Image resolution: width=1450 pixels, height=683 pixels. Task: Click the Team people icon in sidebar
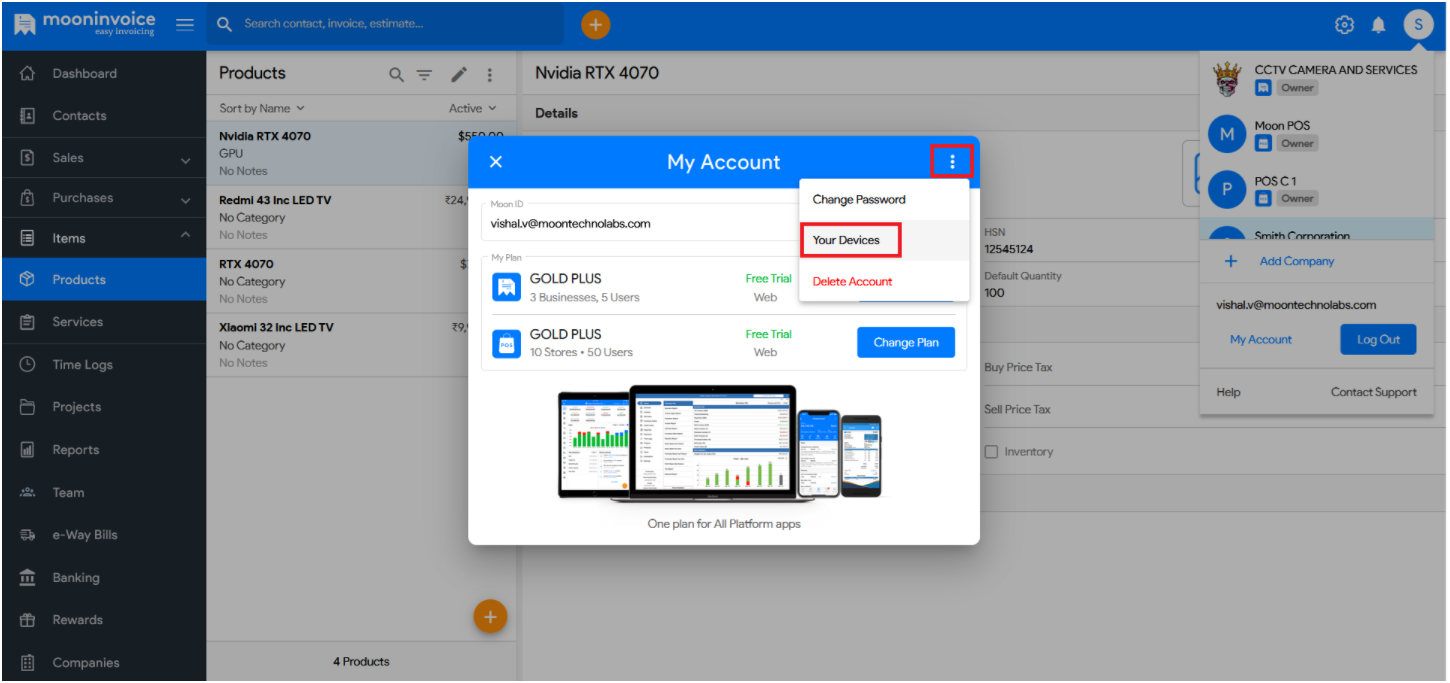pyautogui.click(x=28, y=492)
